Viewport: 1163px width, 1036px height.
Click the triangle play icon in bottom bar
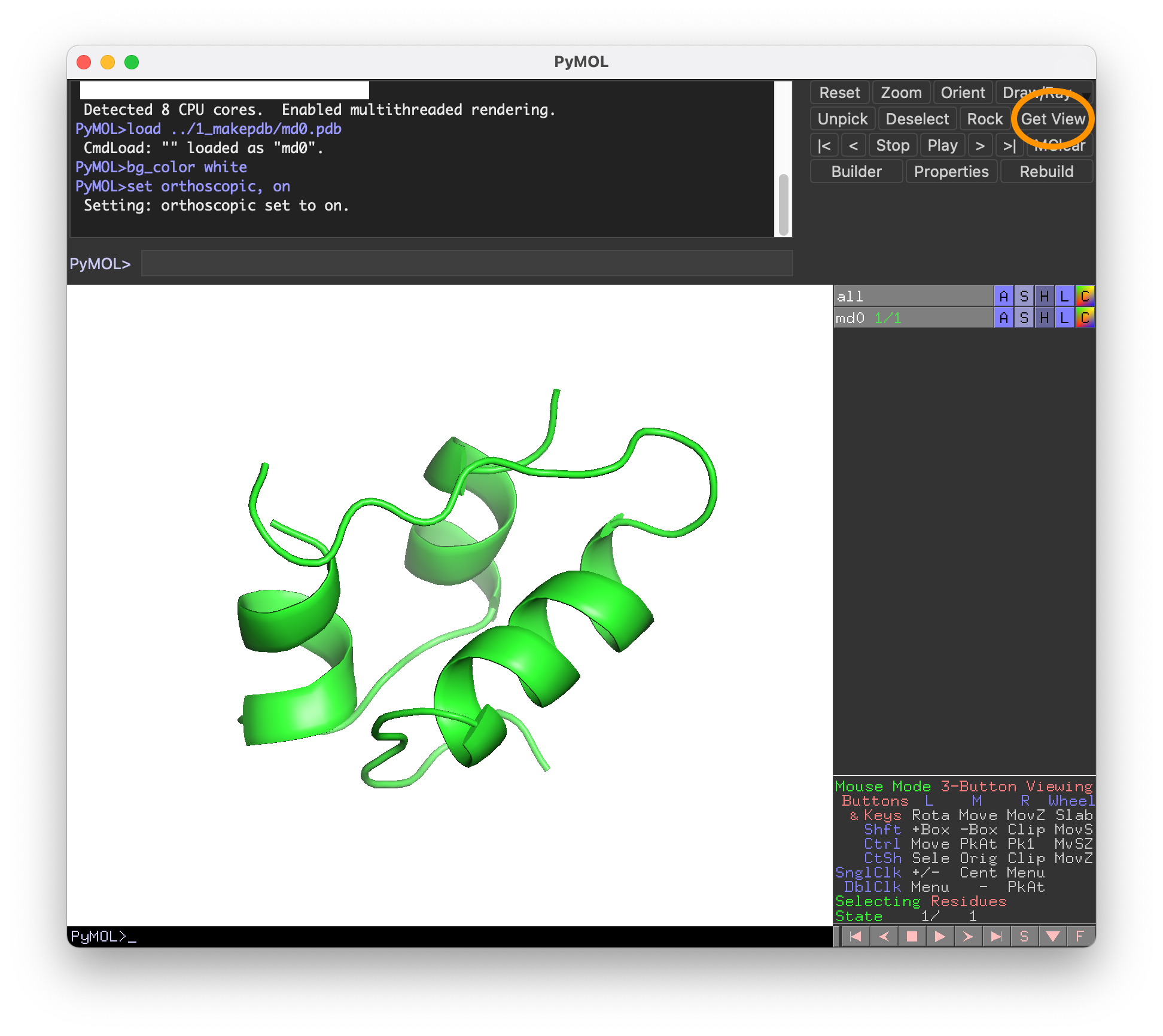(x=940, y=936)
